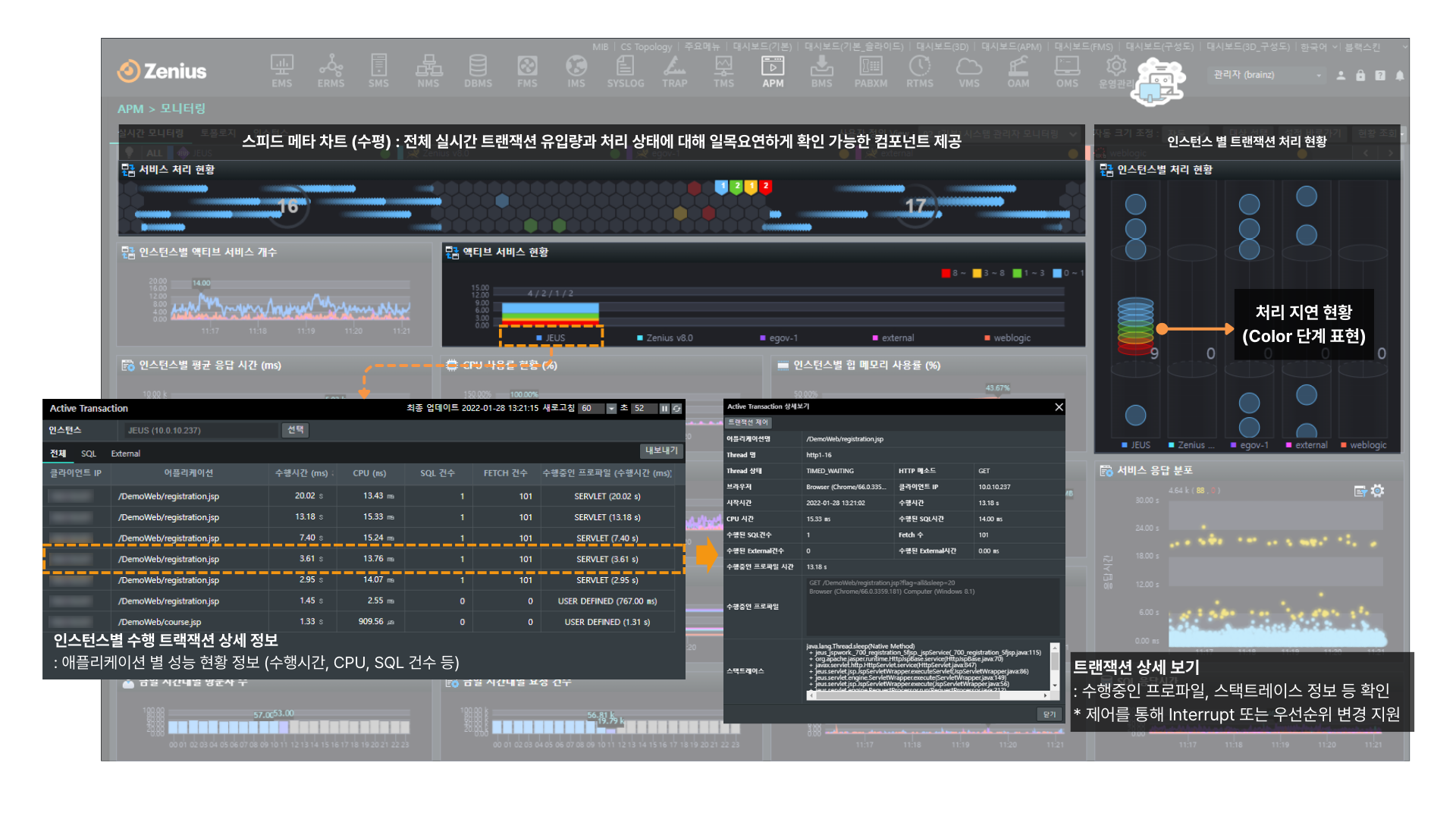Pause auto-refresh in Active Transaction window
1456x819 pixels.
(664, 409)
